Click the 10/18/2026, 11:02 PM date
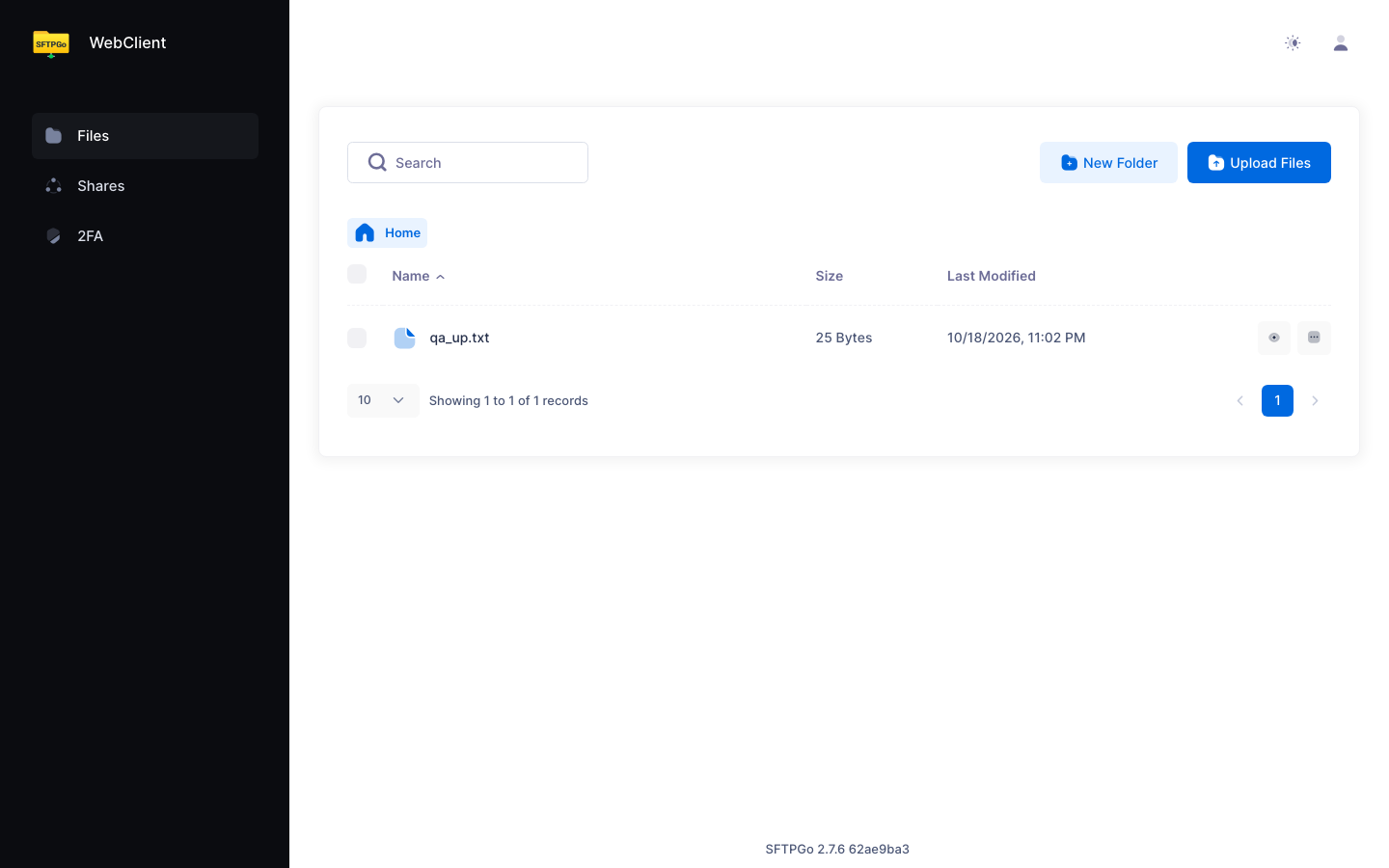 [1017, 338]
